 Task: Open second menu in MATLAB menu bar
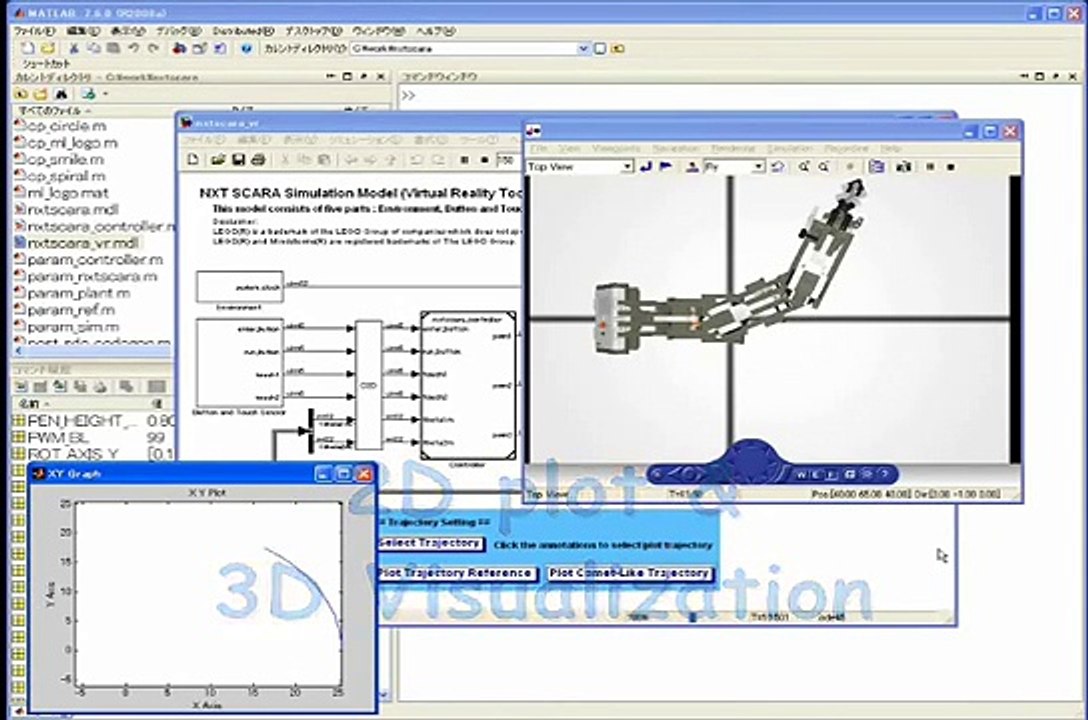point(83,31)
